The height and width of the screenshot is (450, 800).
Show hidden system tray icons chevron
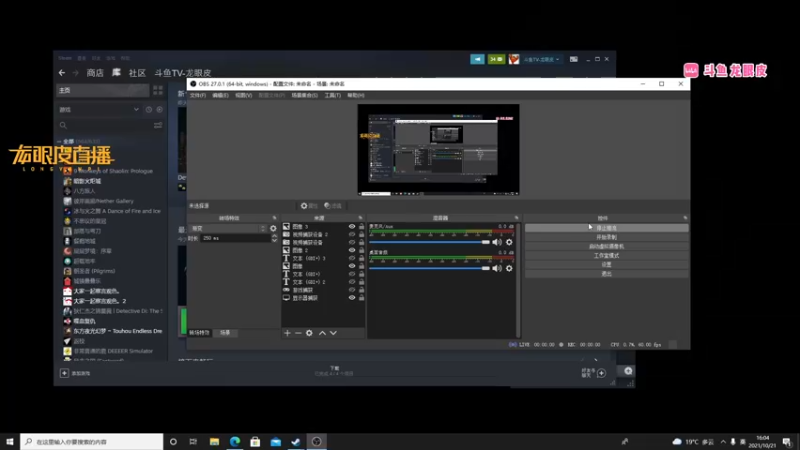click(723, 442)
